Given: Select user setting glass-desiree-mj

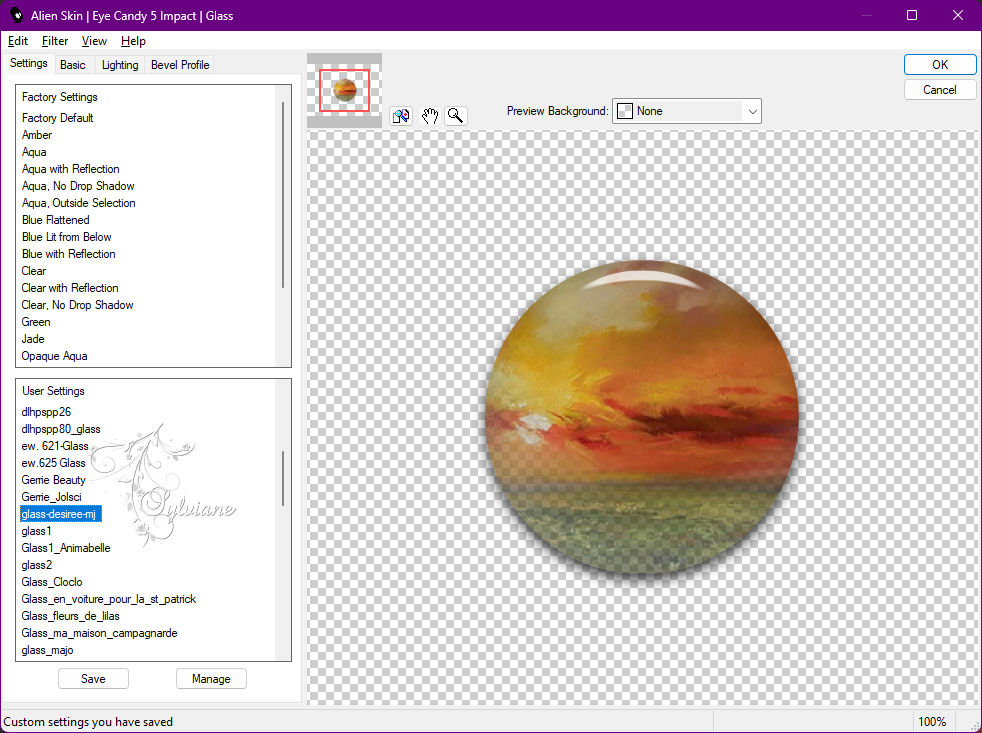Looking at the screenshot, I should point(60,514).
